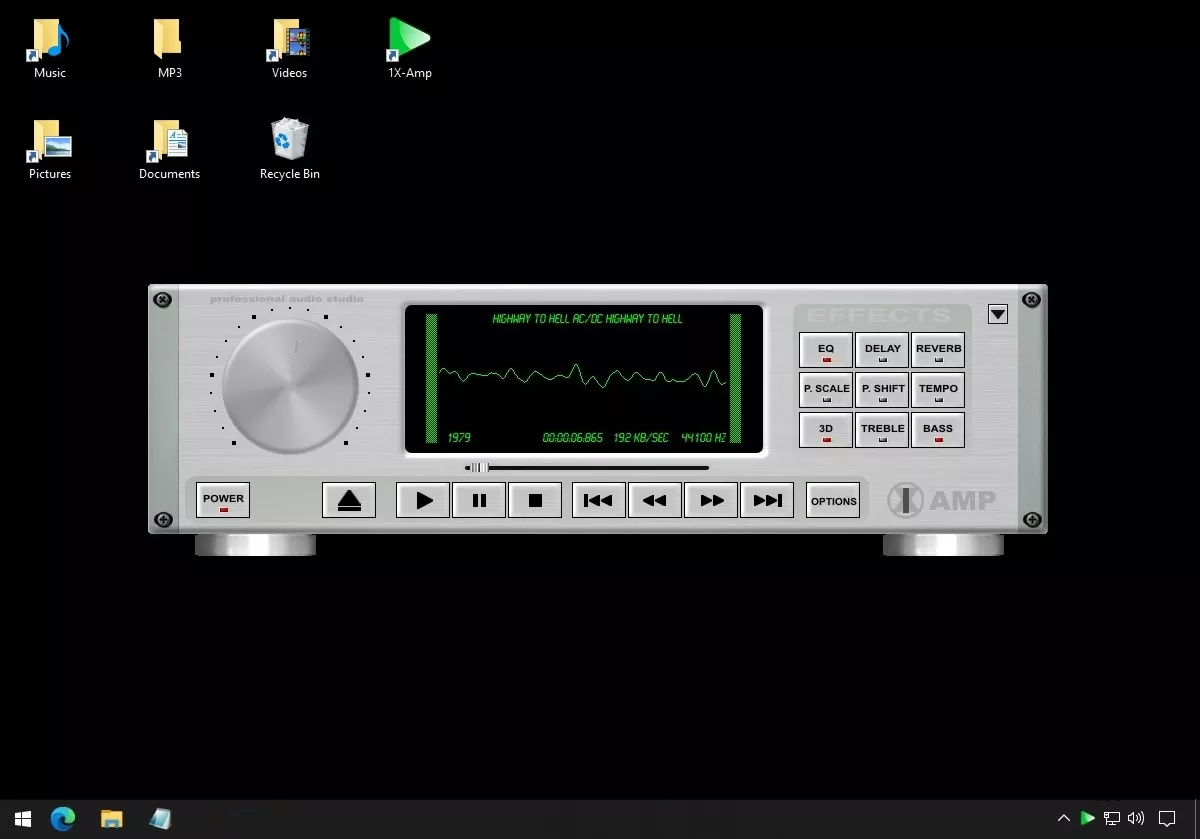Viewport: 1200px width, 839px height.
Task: Rewind the current song
Action: (x=655, y=500)
